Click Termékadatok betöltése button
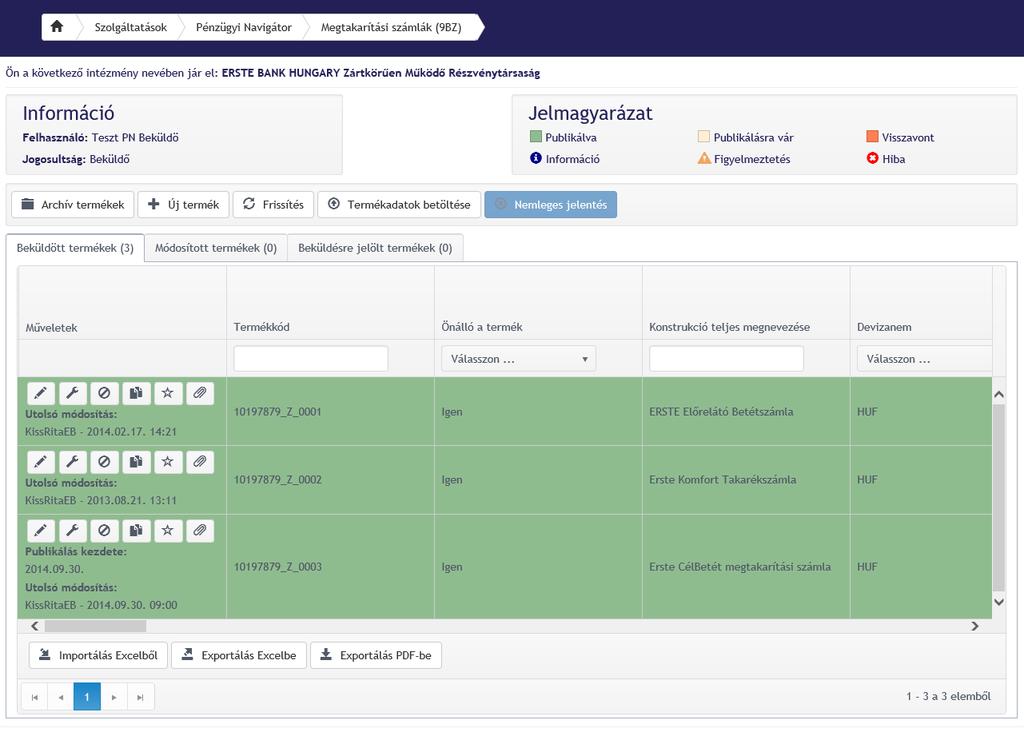Screen dimensions: 1024x736 click(x=399, y=204)
